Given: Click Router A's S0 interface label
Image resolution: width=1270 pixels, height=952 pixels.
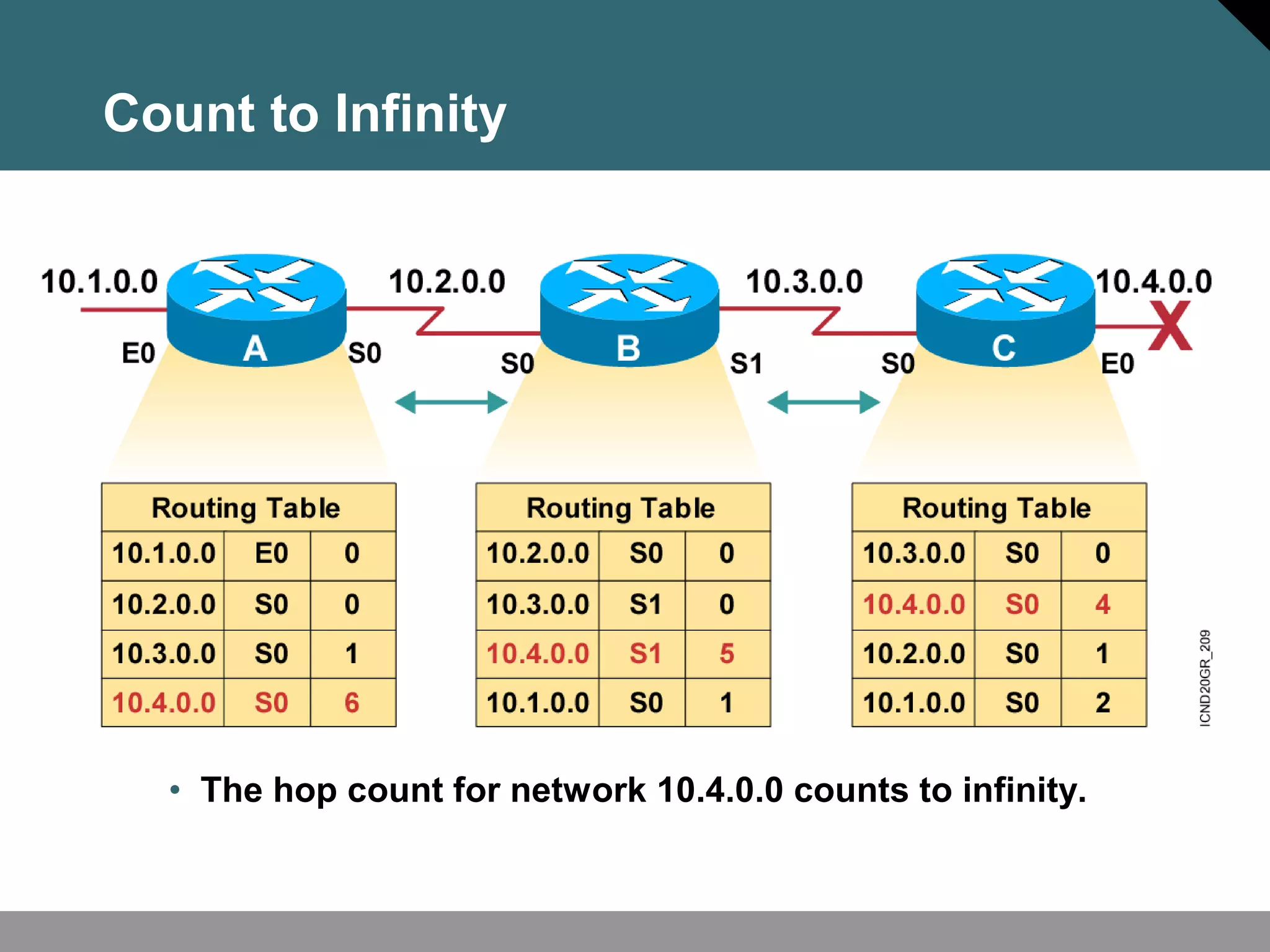Looking at the screenshot, I should pos(365,353).
